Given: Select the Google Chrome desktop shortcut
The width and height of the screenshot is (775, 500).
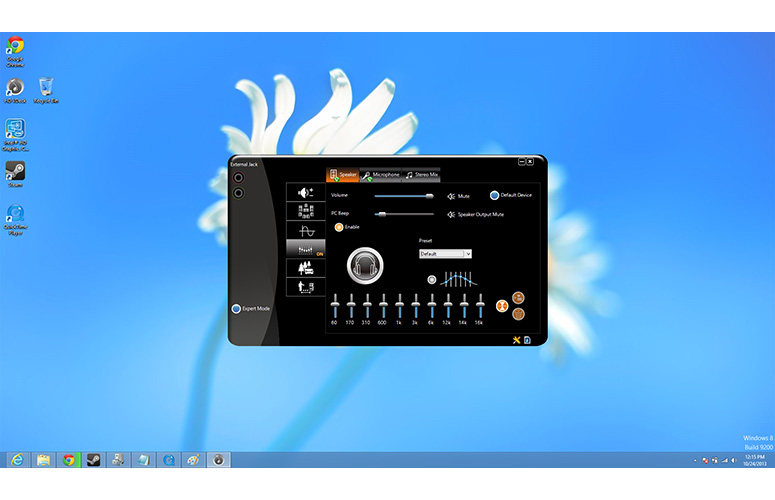Looking at the screenshot, I should pyautogui.click(x=15, y=51).
